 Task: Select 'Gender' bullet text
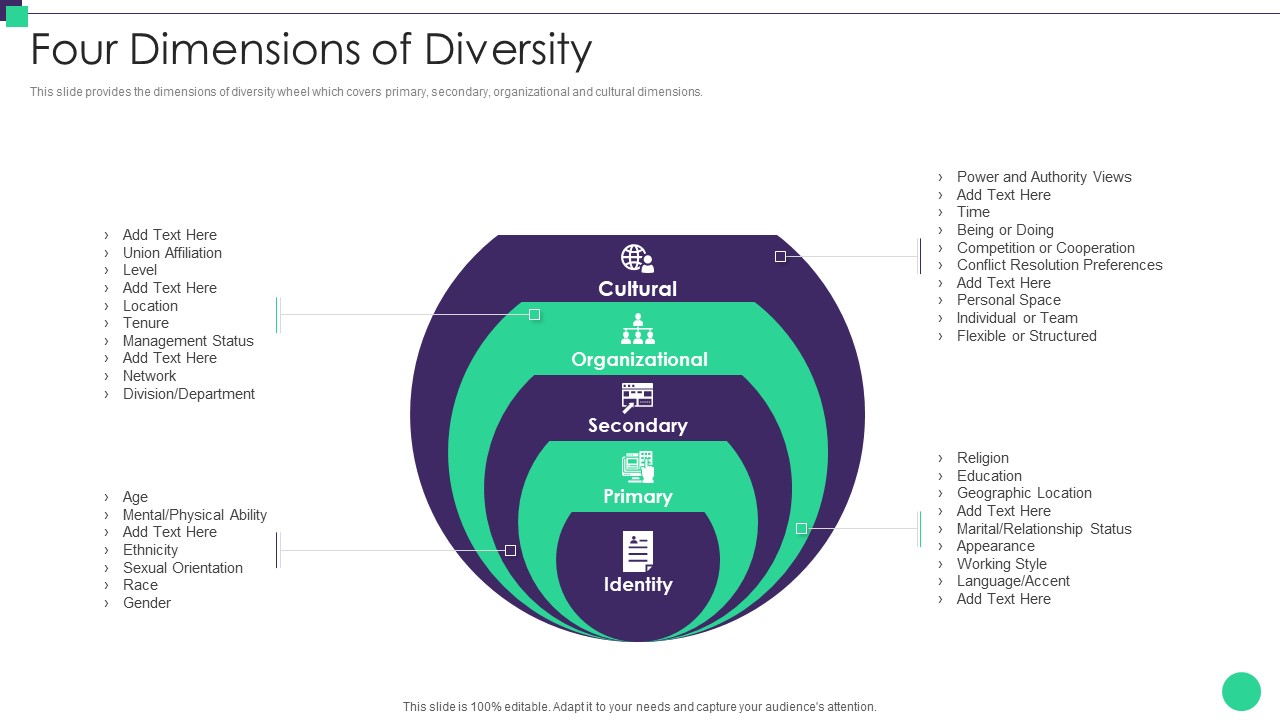point(147,603)
